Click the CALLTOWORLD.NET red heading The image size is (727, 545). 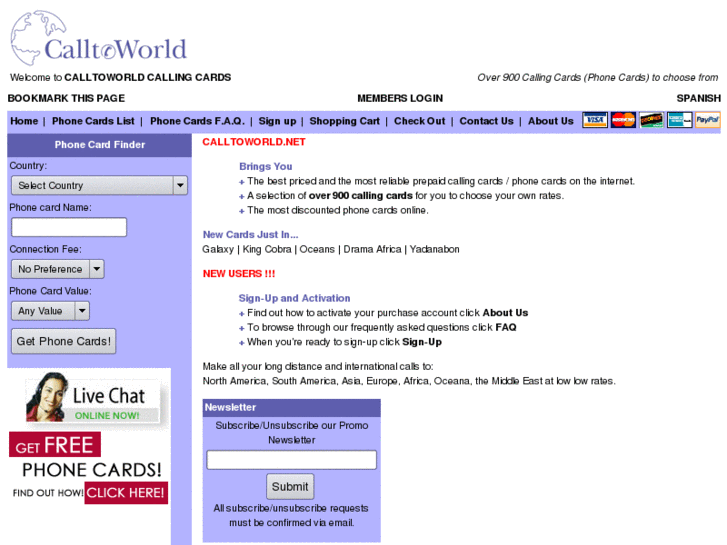coord(254,142)
